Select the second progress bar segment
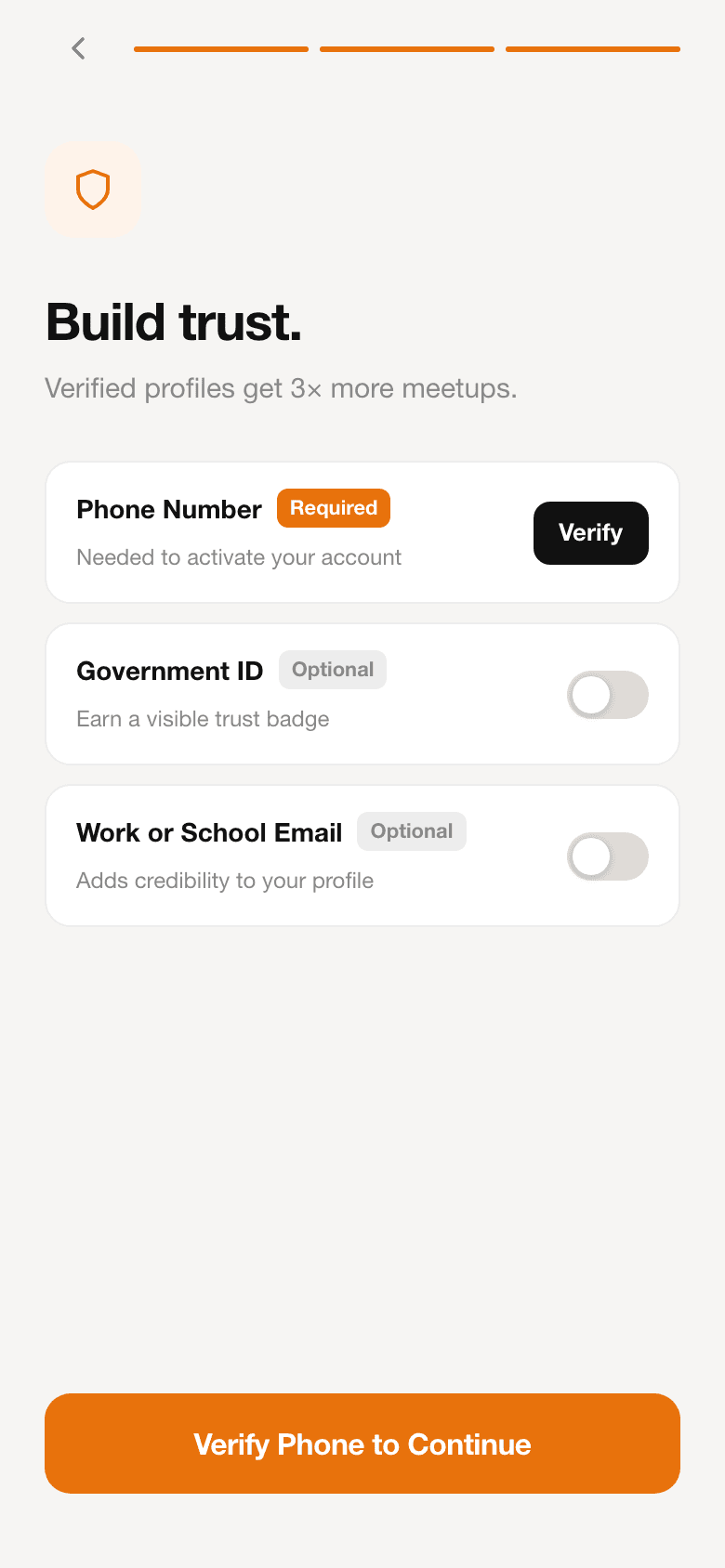This screenshot has width=725, height=1568. coord(407,49)
